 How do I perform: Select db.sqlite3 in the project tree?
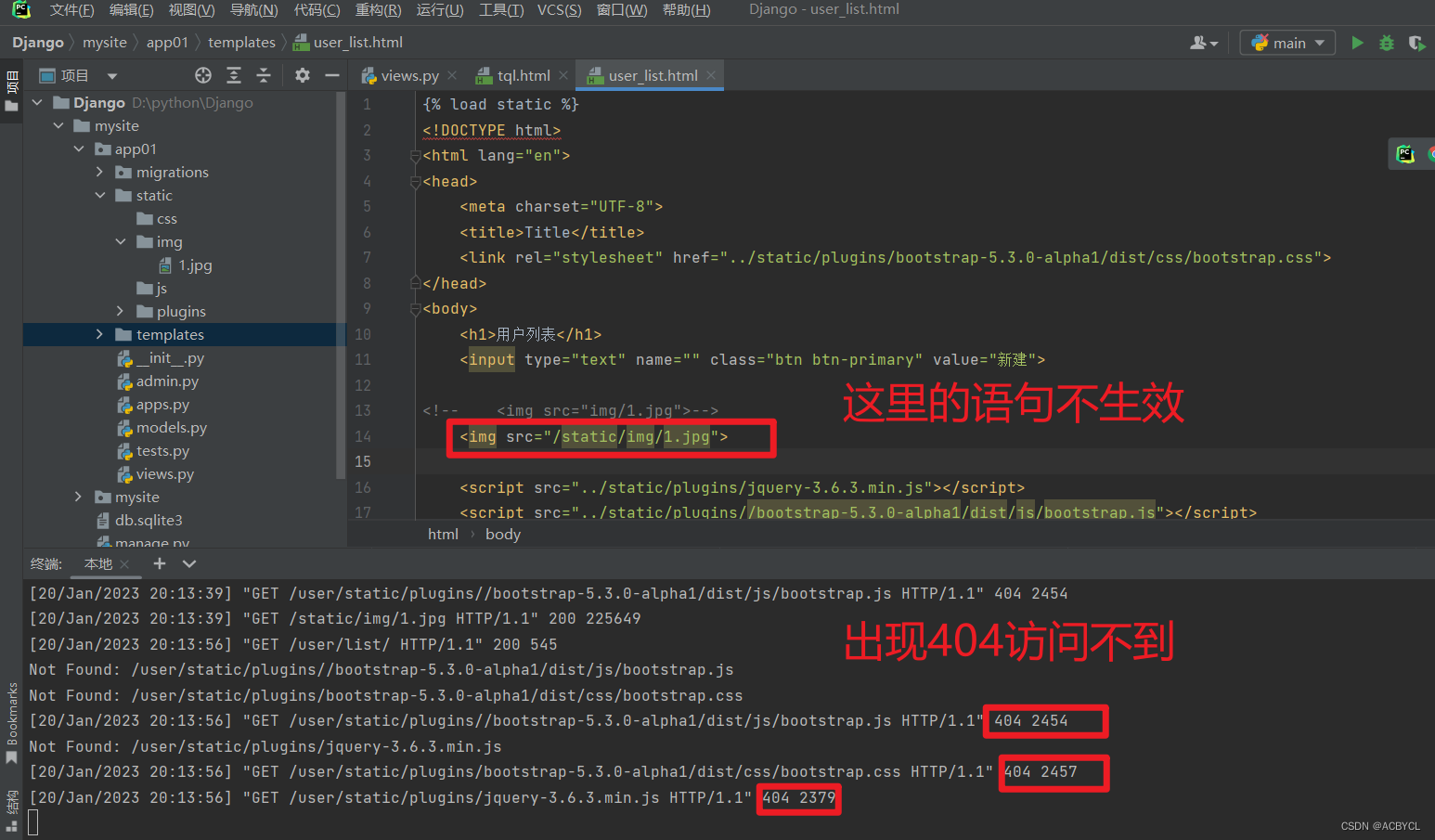point(149,520)
